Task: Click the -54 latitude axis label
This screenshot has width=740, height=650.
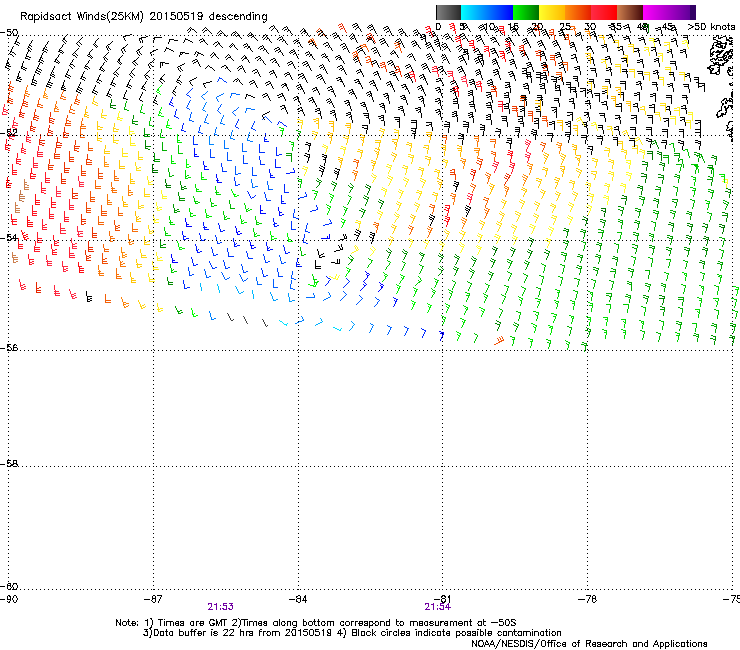Action: tap(9, 237)
